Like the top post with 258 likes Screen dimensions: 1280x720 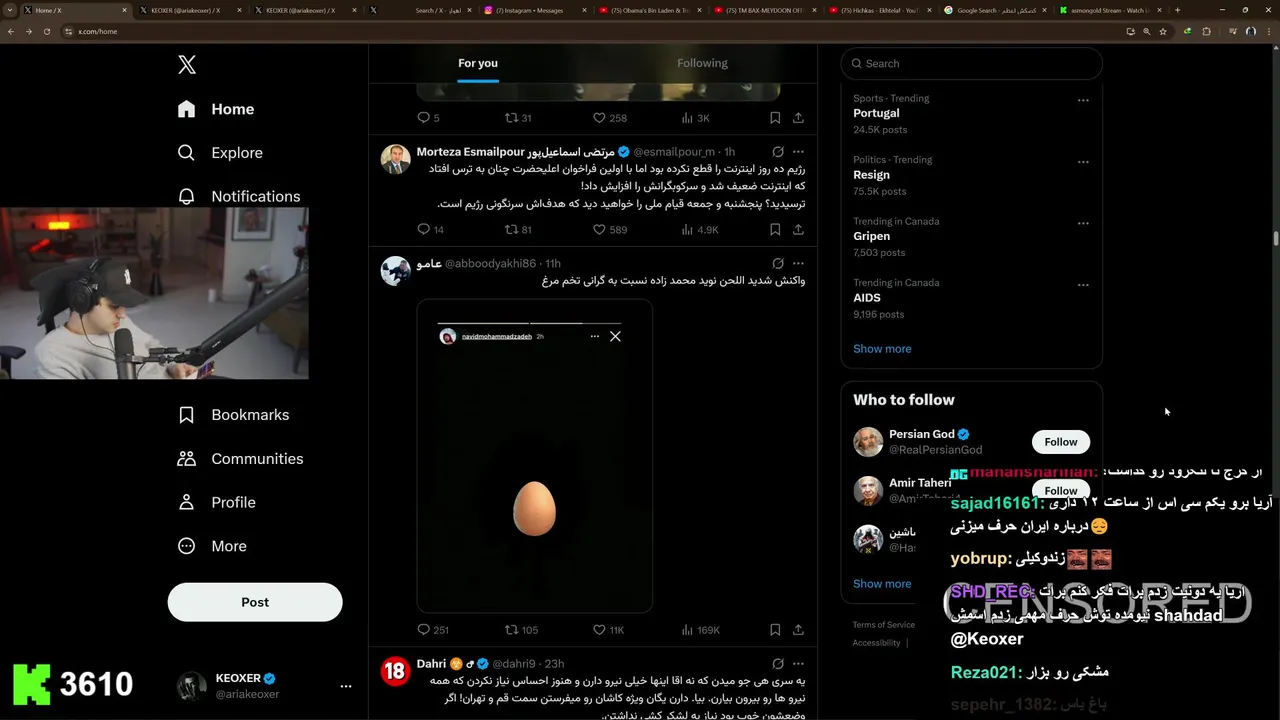pos(610,118)
